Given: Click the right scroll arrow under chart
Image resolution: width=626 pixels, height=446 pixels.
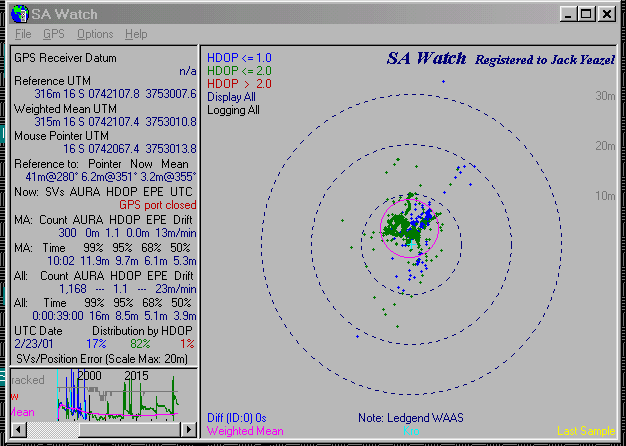Looking at the screenshot, I should tap(187, 428).
